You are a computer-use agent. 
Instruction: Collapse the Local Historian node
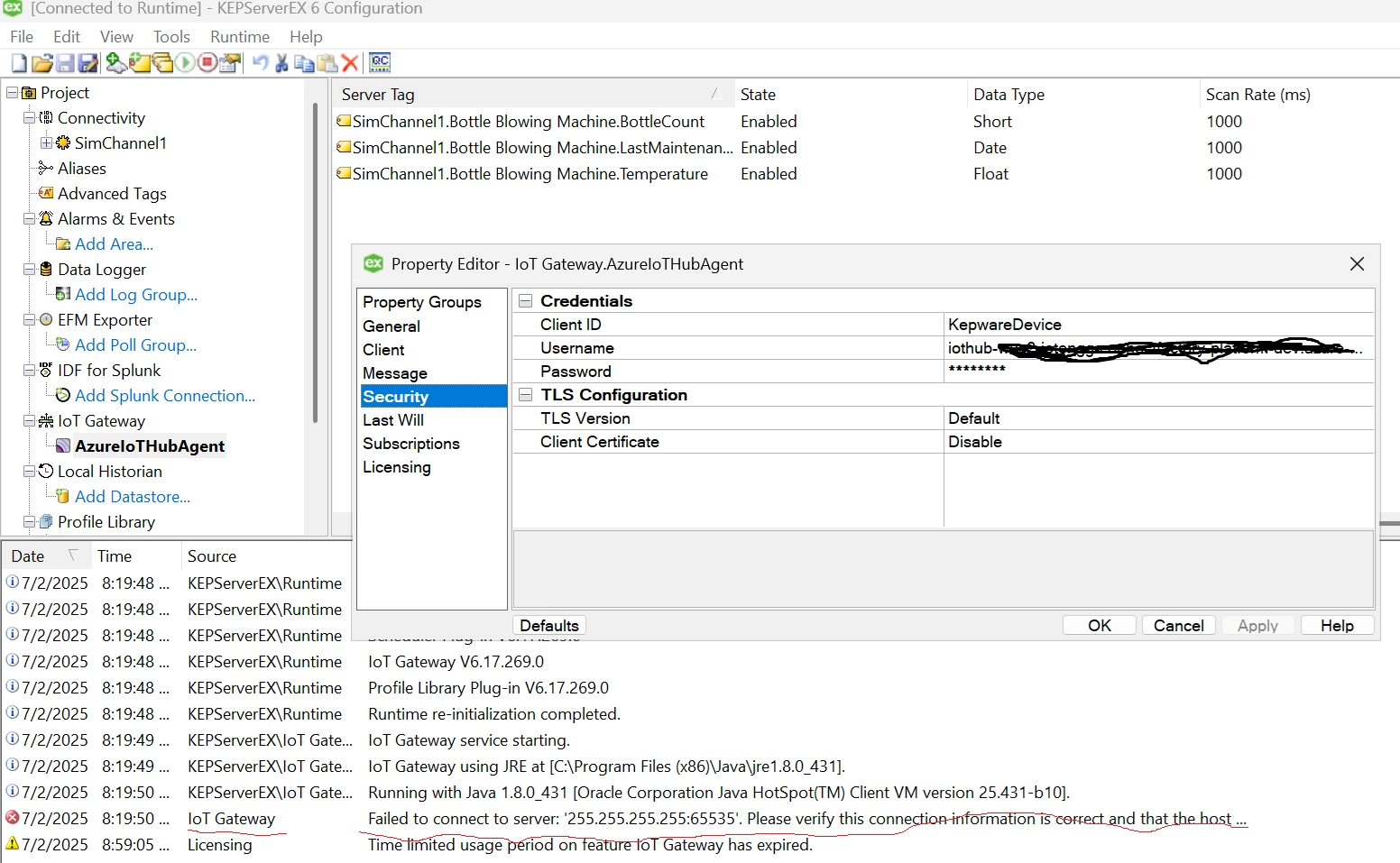pyautogui.click(x=30, y=471)
